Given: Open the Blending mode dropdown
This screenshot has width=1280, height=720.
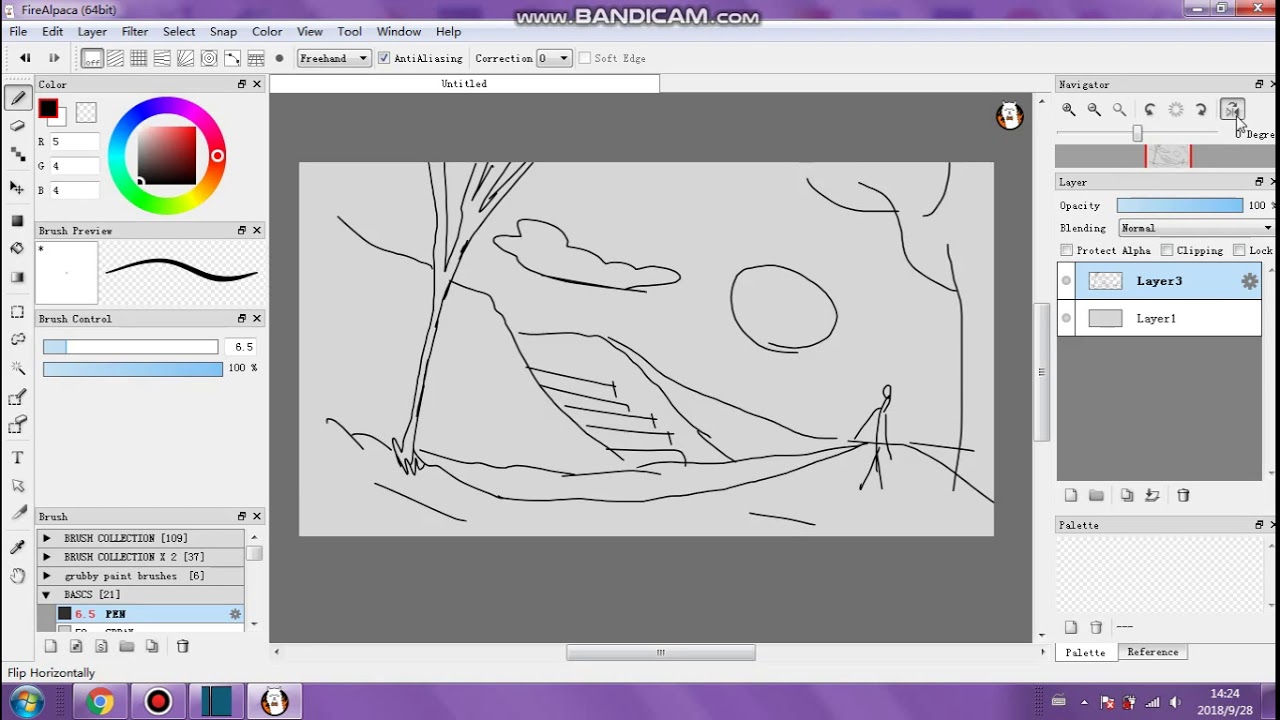Looking at the screenshot, I should click(x=1196, y=228).
